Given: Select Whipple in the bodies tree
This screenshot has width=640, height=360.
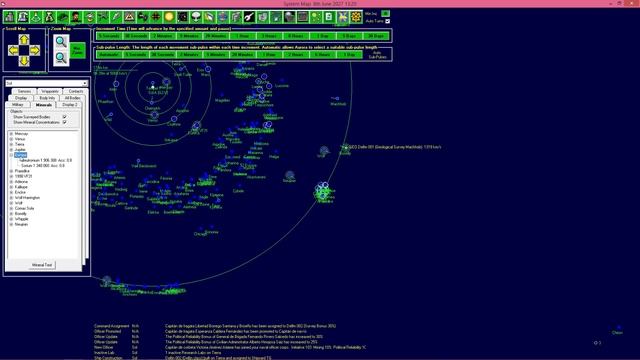Looking at the screenshot, I should (21, 219).
